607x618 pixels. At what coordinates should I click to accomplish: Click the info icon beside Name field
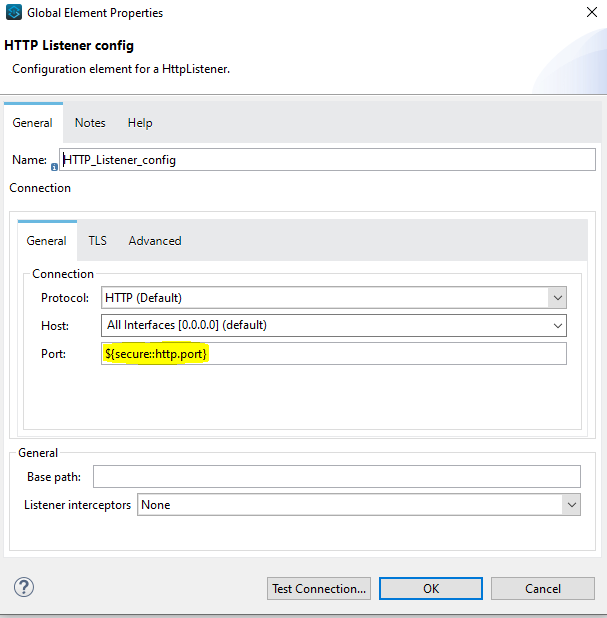point(54,167)
